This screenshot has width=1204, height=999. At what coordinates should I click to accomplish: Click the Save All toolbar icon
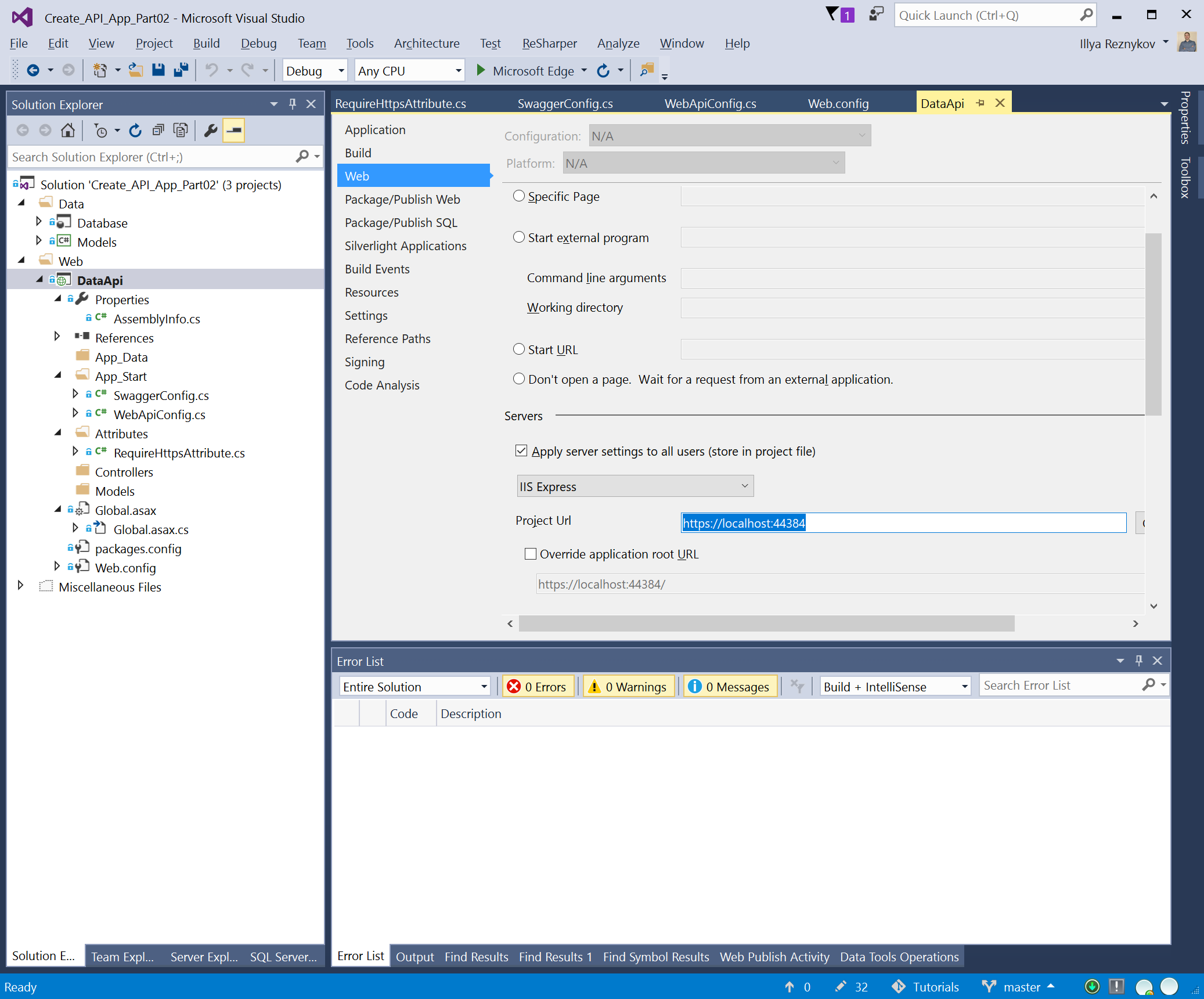tap(181, 70)
